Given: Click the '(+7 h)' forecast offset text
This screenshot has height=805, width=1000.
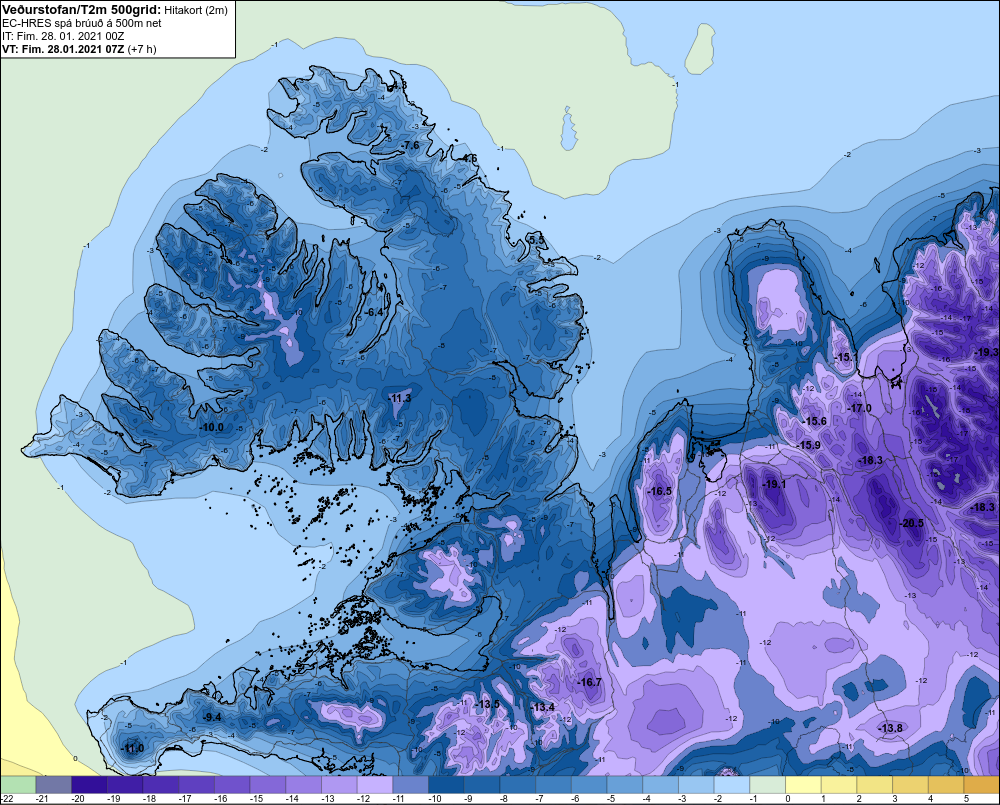Looking at the screenshot, I should (x=142, y=49).
